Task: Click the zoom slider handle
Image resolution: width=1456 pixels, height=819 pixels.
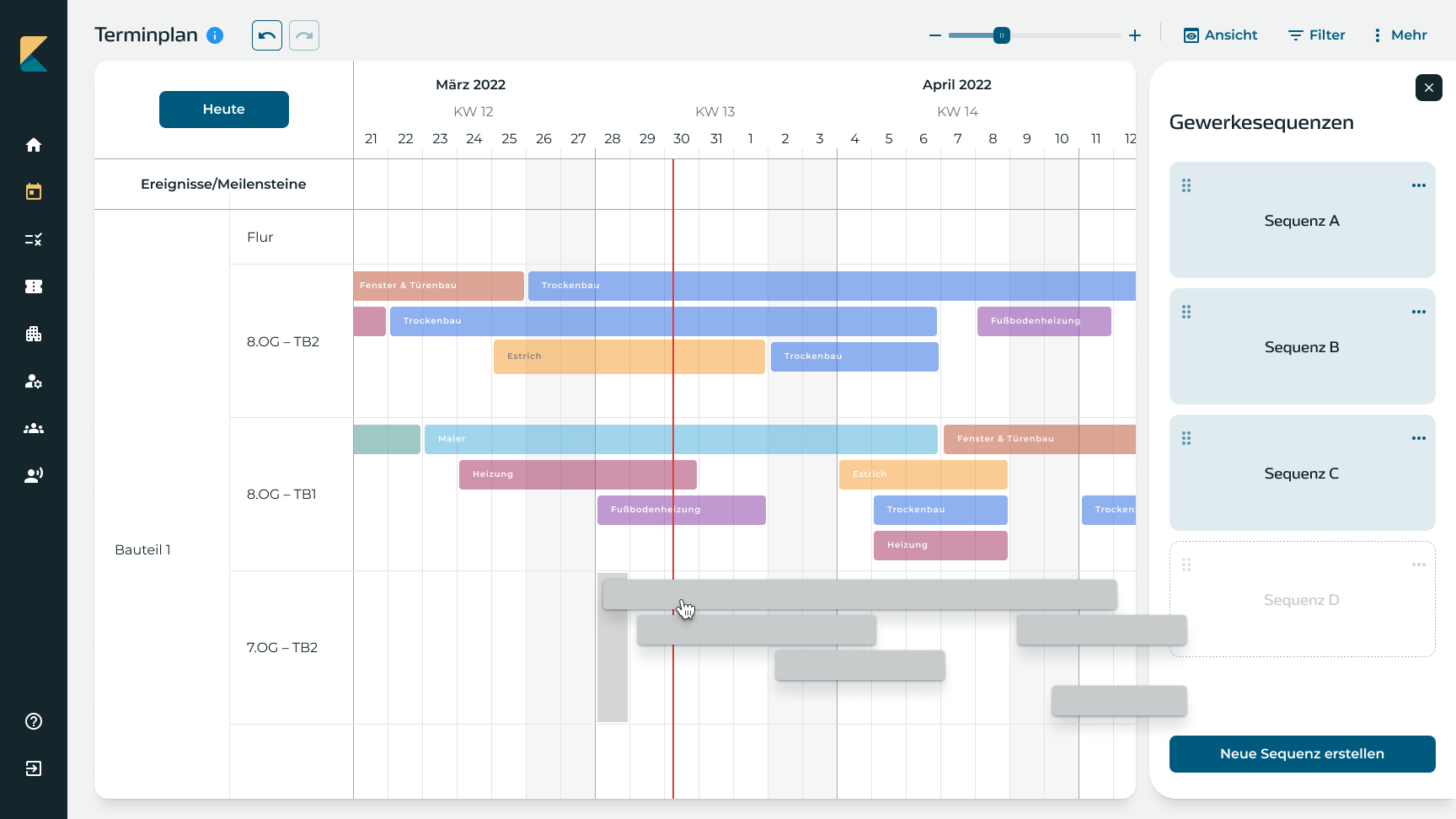Action: [1001, 35]
